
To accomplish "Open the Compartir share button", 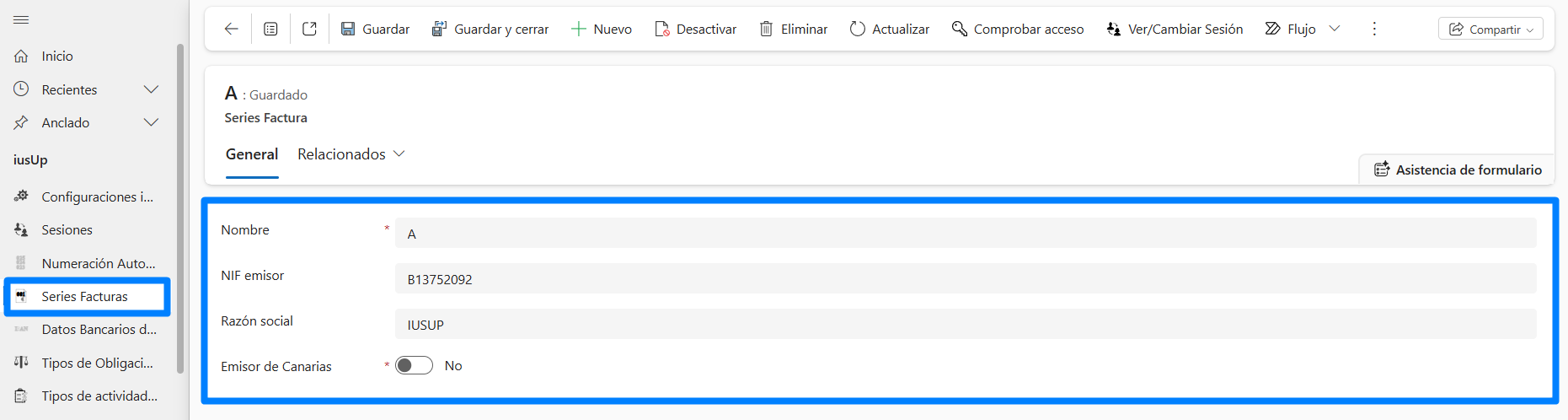I will [1490, 29].
